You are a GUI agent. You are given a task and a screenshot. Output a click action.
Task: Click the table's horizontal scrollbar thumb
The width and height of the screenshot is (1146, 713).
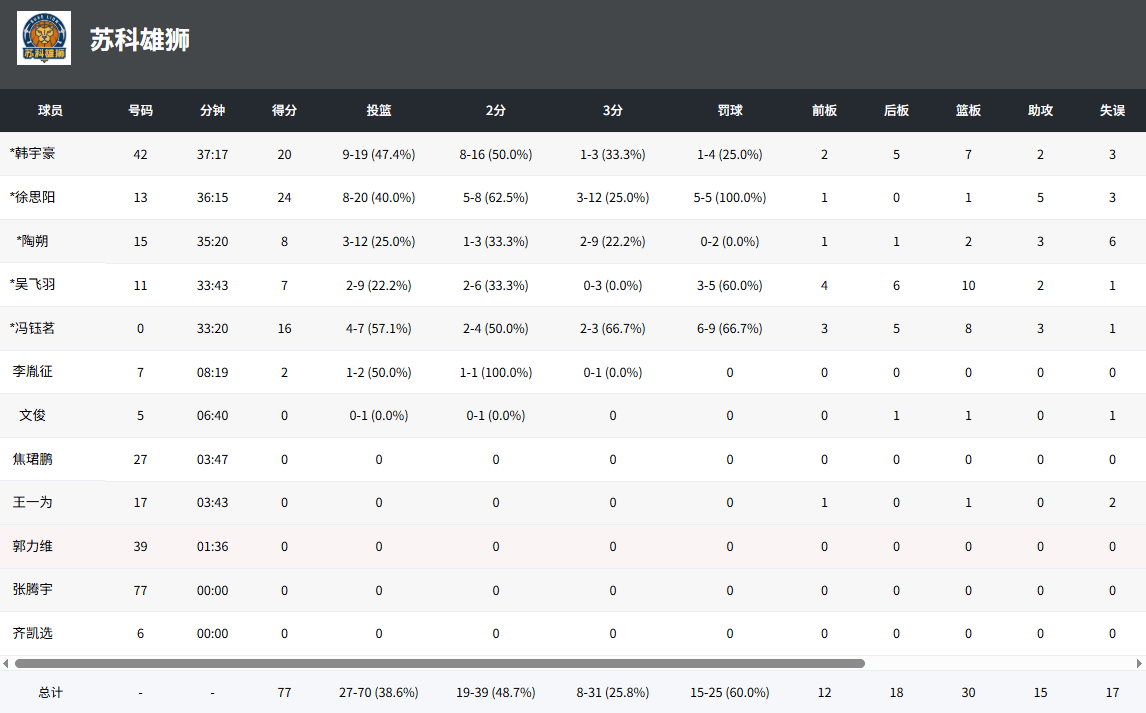pos(440,663)
